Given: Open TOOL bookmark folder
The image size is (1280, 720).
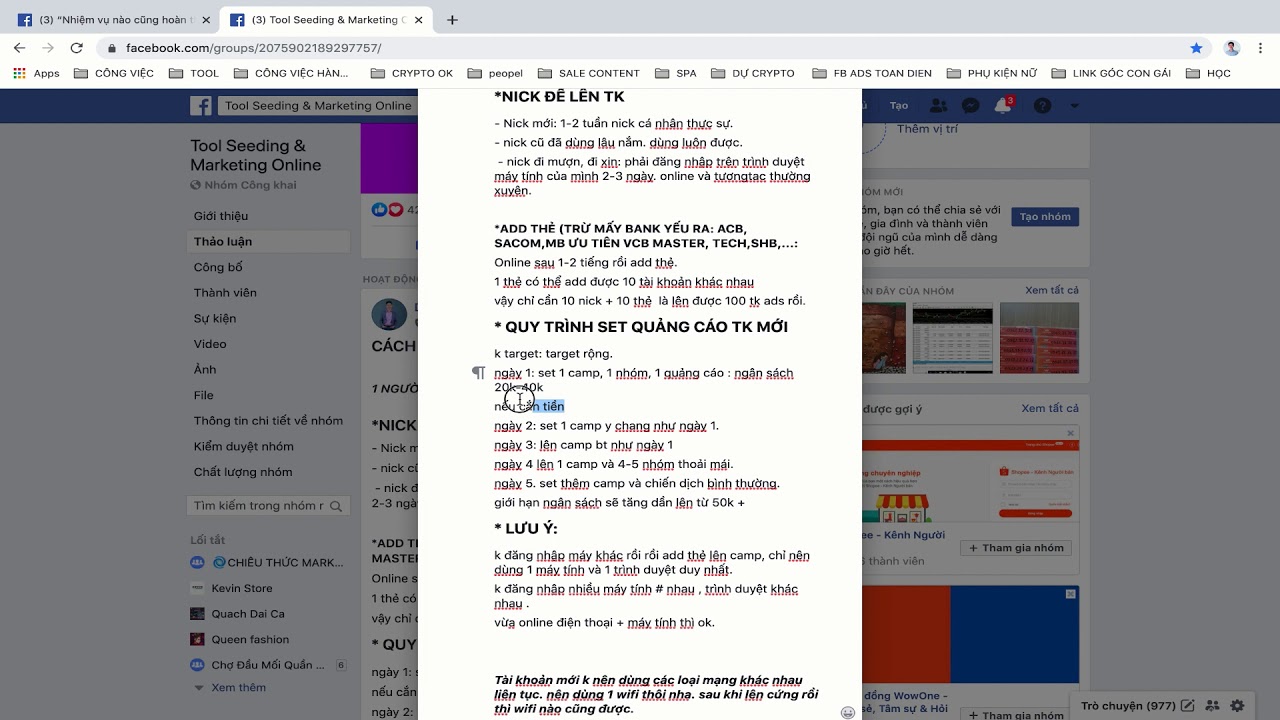Looking at the screenshot, I should [x=194, y=73].
